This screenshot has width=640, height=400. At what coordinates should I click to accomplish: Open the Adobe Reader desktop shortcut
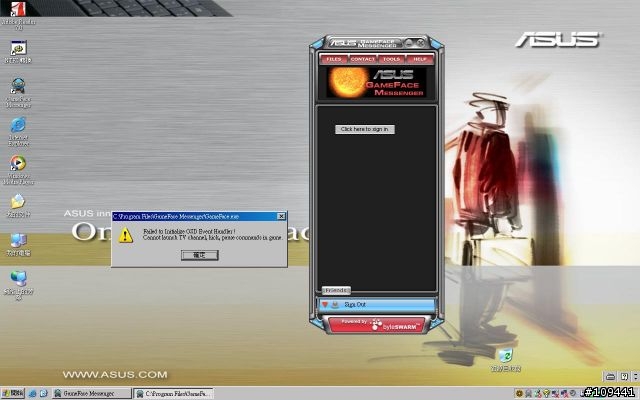click(x=18, y=16)
